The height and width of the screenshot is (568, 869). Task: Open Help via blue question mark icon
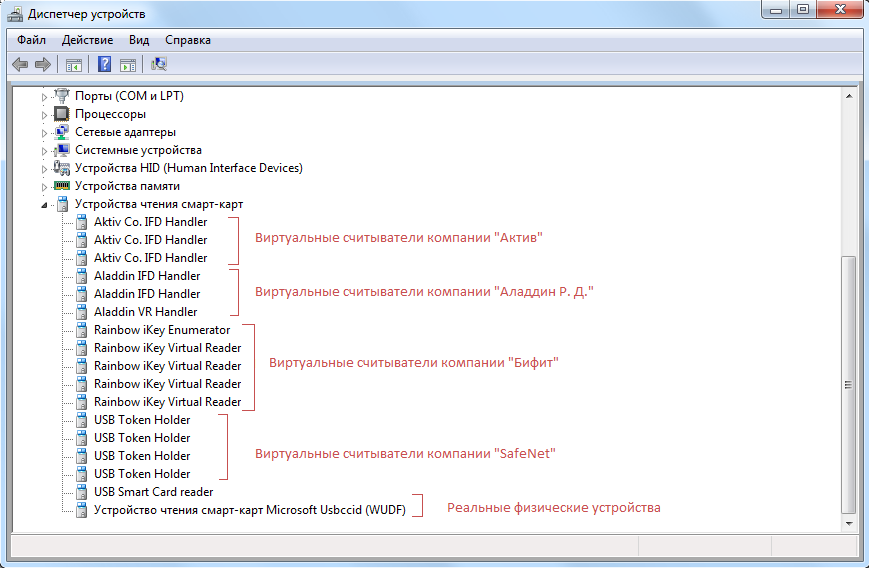click(x=104, y=65)
